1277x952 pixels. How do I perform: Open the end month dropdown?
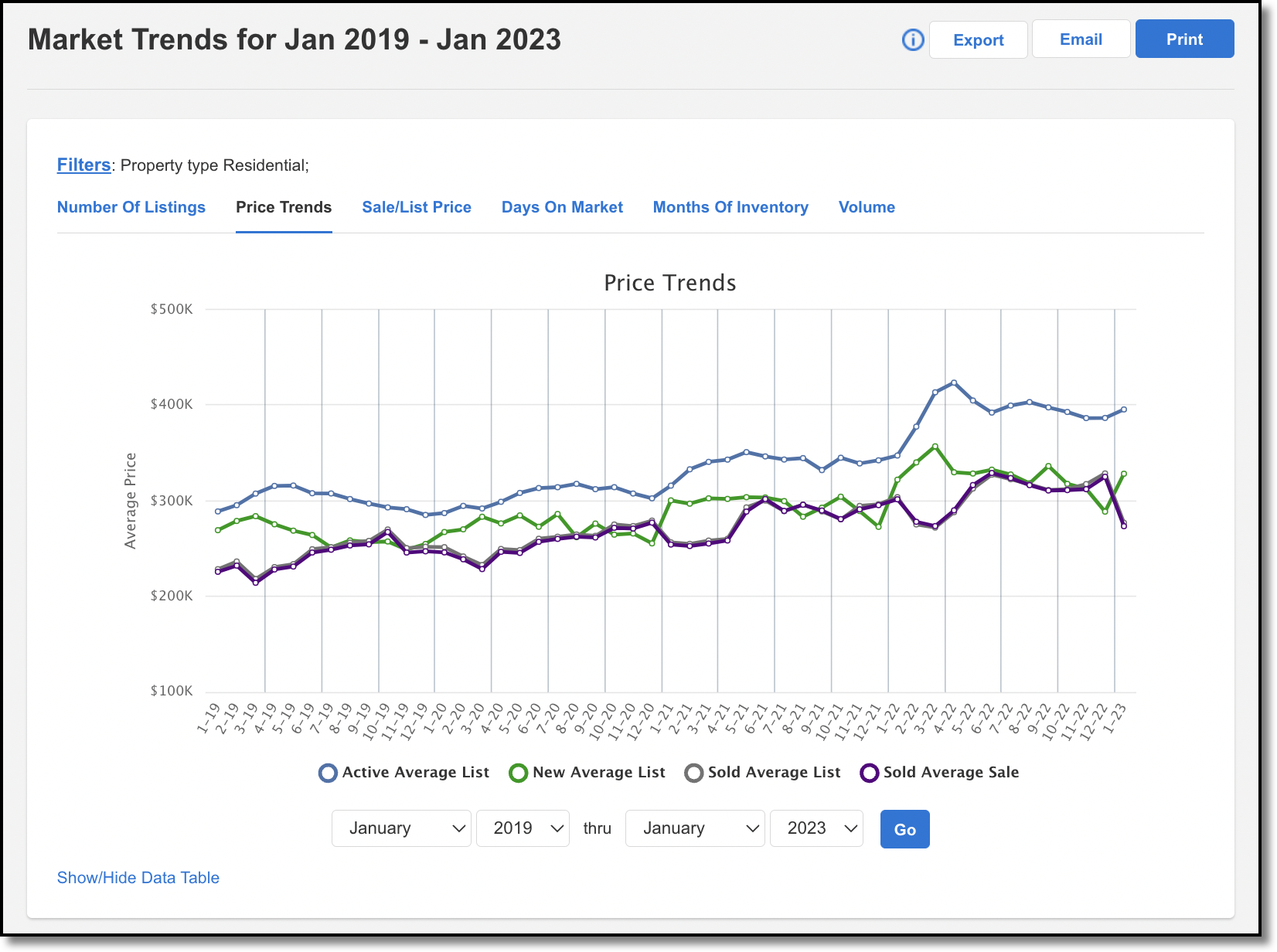click(x=695, y=828)
